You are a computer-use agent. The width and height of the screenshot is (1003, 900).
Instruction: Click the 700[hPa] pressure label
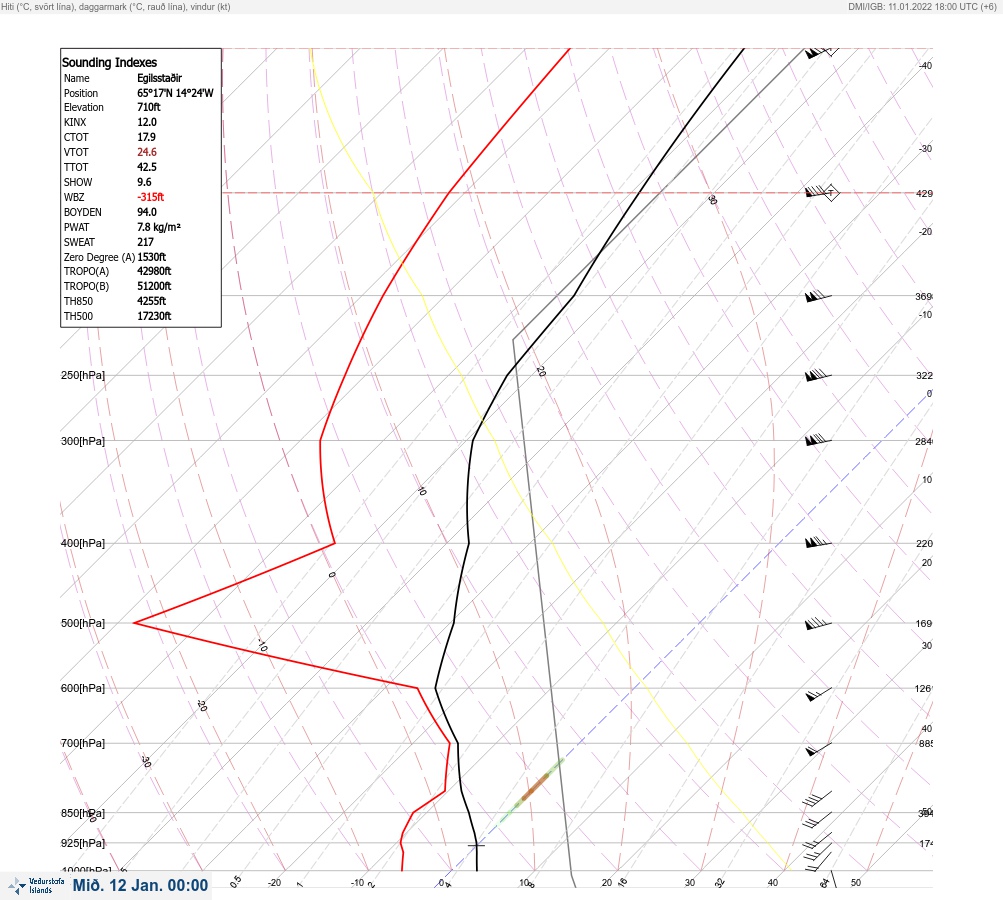click(x=83, y=743)
